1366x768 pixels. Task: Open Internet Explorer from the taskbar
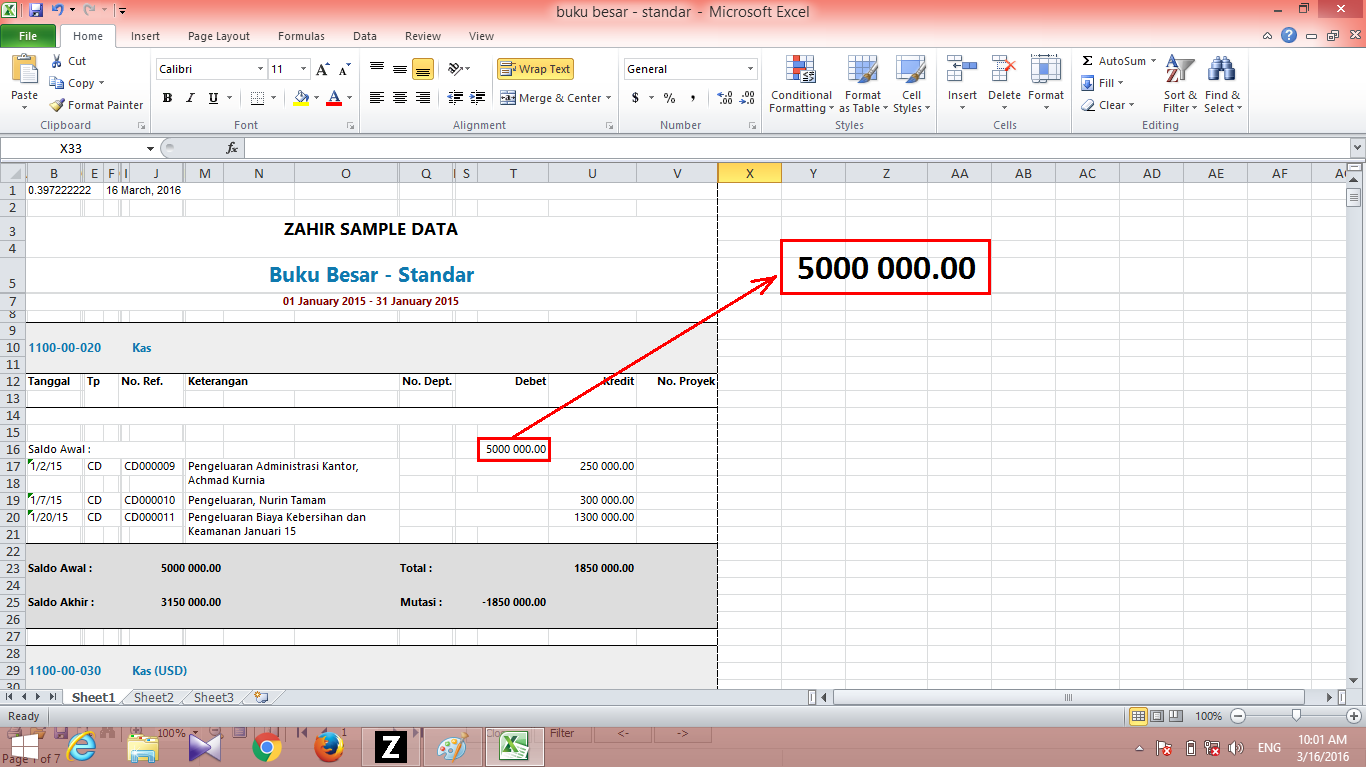(81, 747)
